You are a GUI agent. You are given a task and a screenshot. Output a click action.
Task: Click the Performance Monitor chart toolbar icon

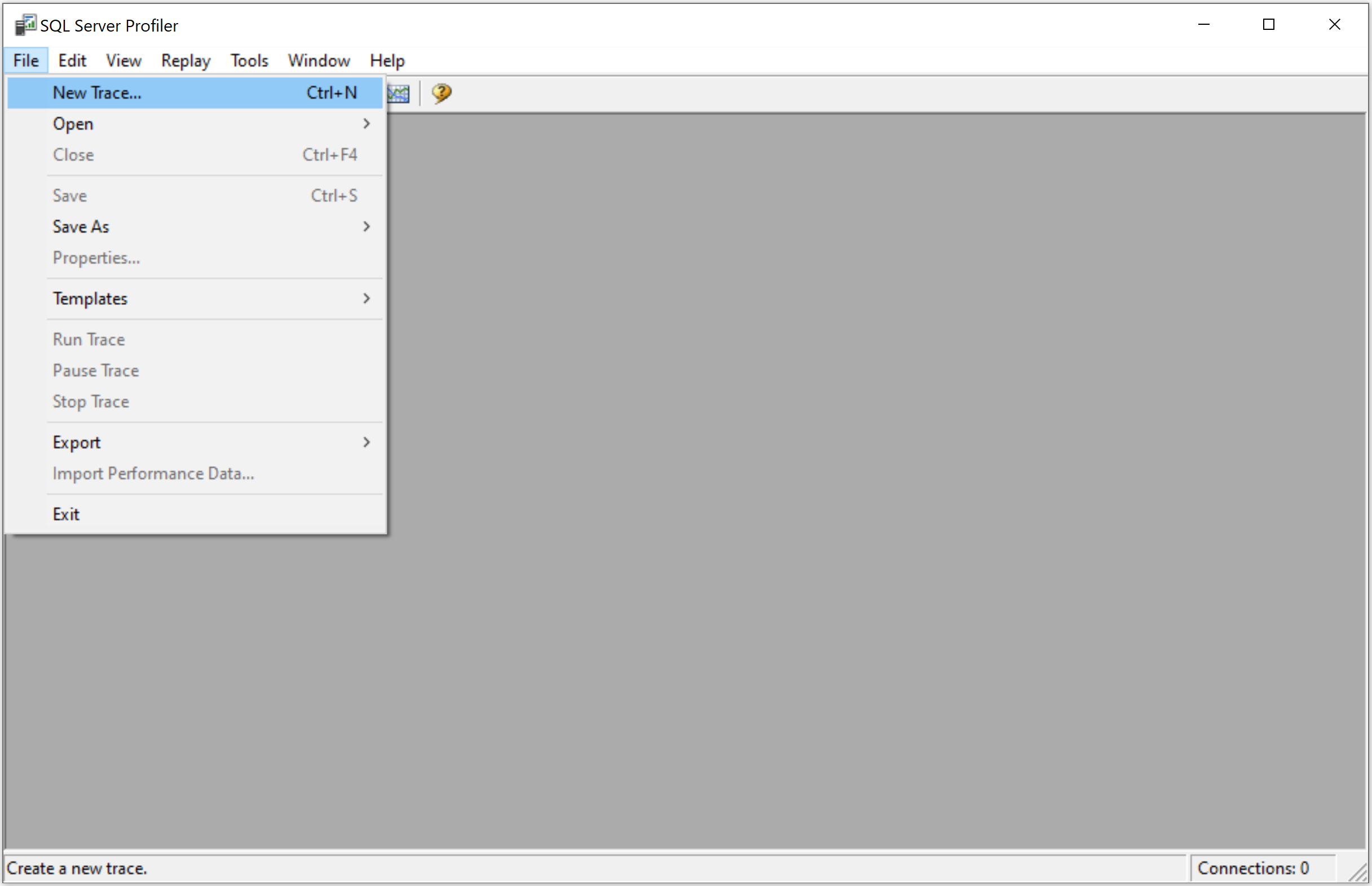[x=399, y=93]
